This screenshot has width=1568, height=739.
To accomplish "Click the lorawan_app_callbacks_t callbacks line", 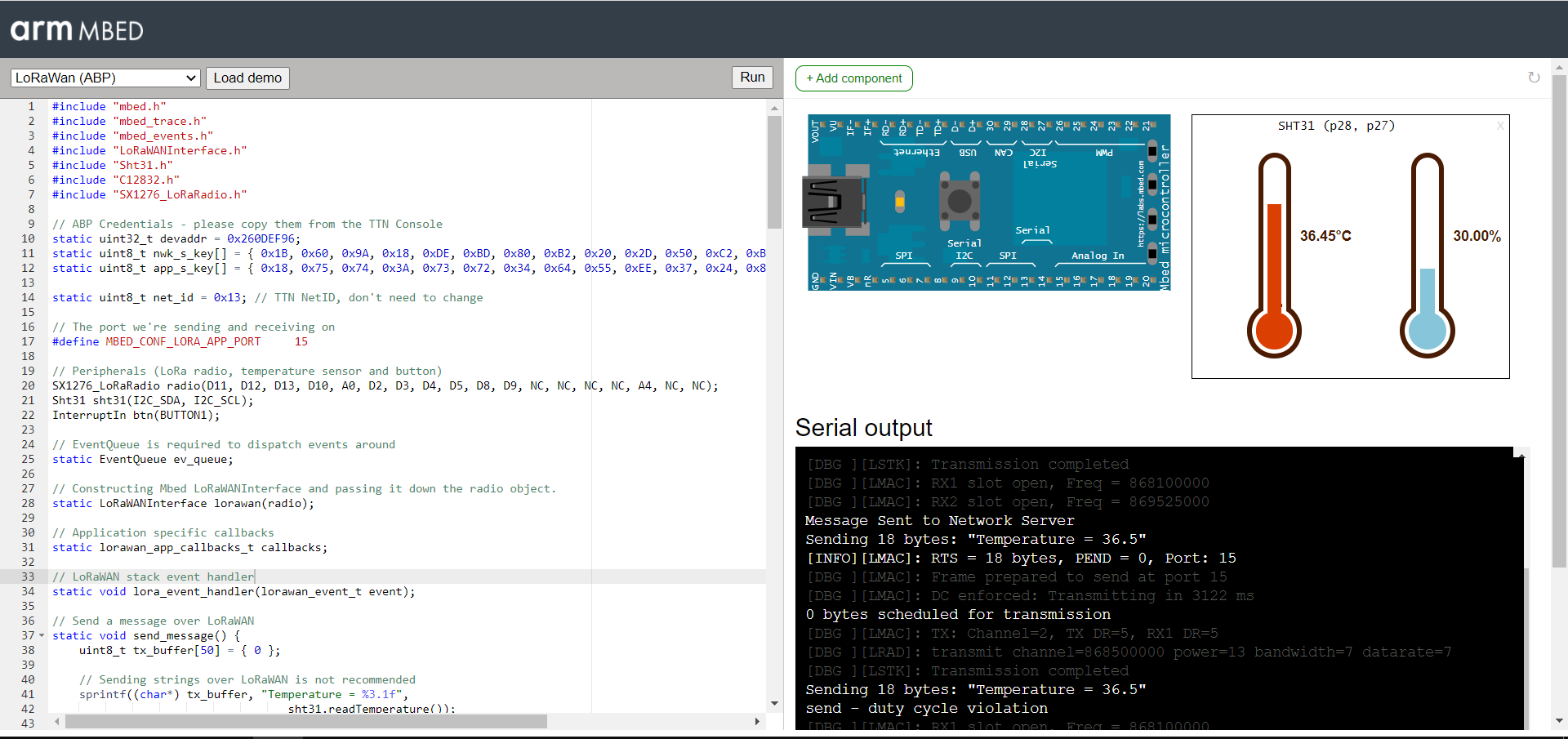I will point(190,547).
